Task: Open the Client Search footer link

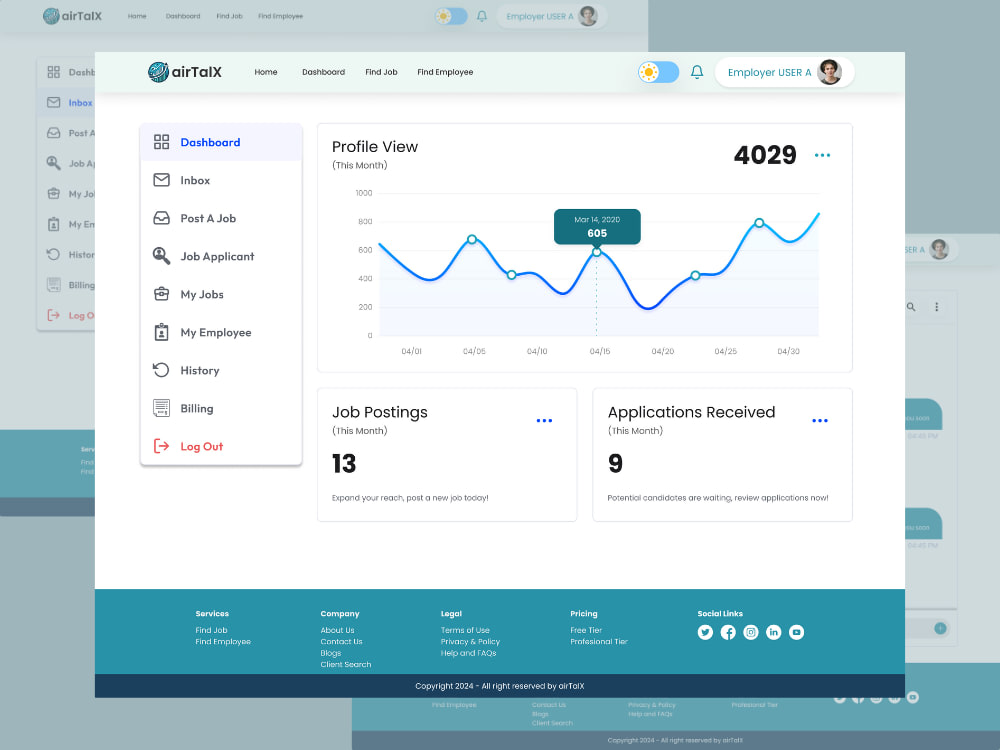Action: click(x=346, y=665)
